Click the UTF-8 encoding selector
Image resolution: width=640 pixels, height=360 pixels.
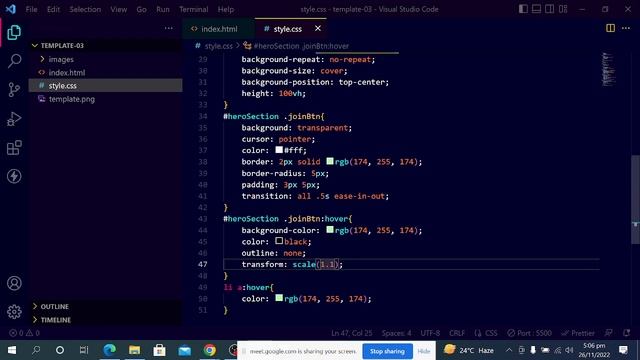click(430, 333)
